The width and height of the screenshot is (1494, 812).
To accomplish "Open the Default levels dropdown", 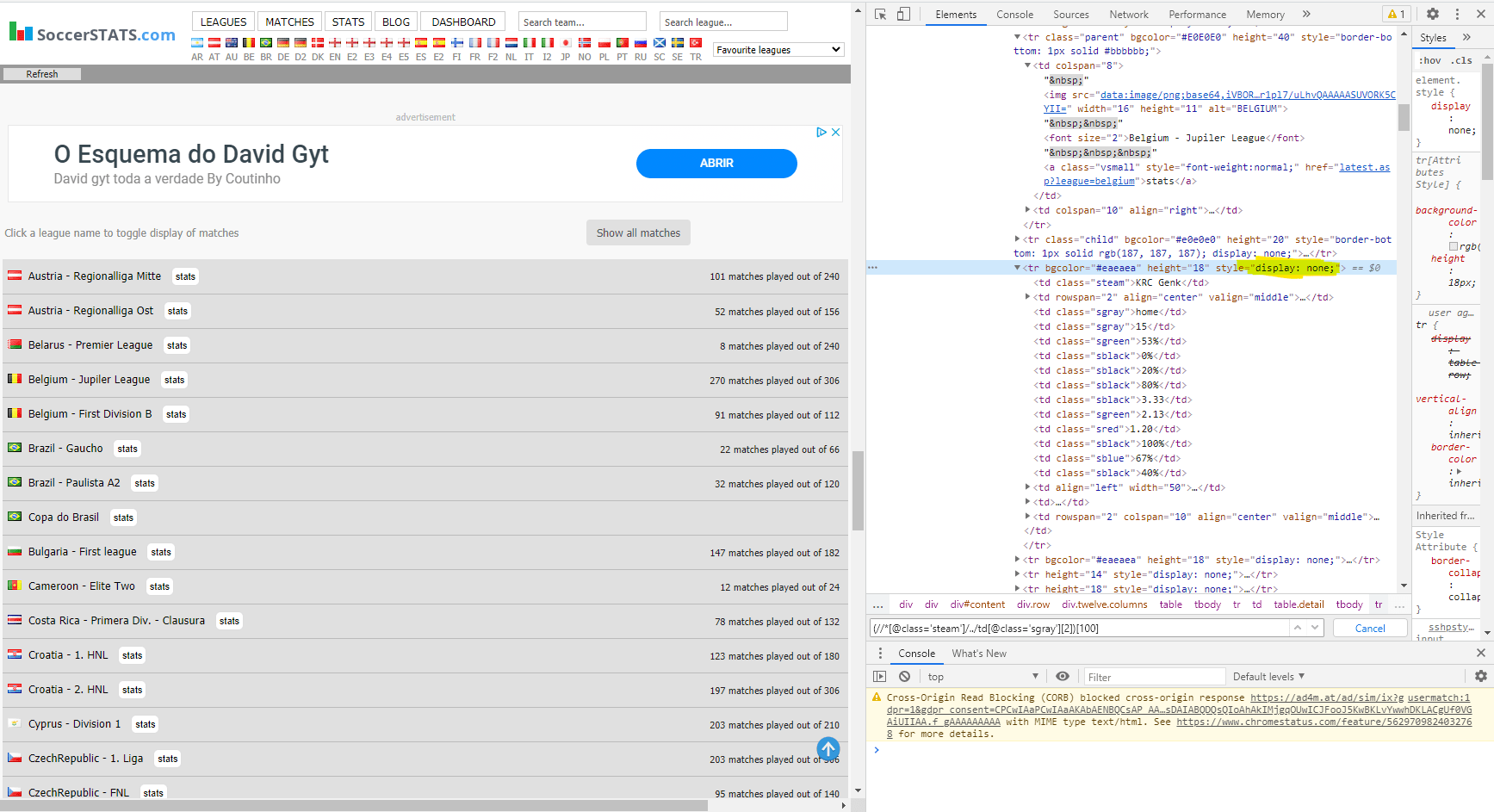I will pos(1268,676).
